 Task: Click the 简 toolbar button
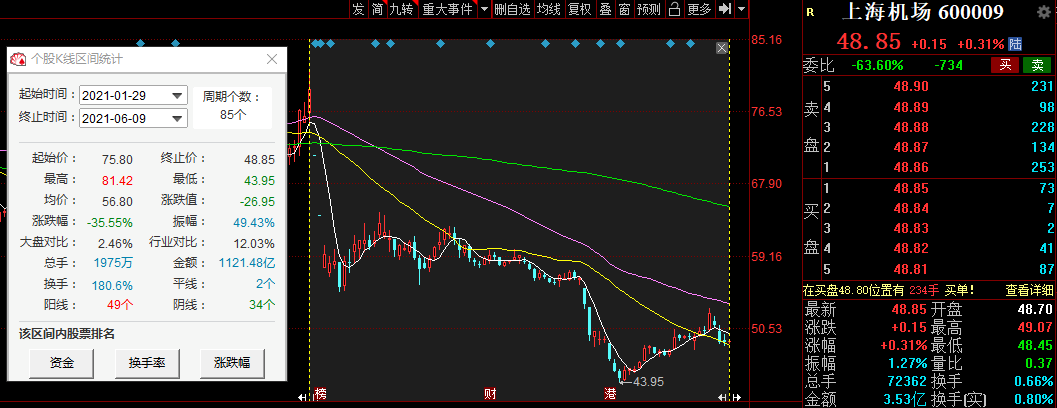point(377,9)
